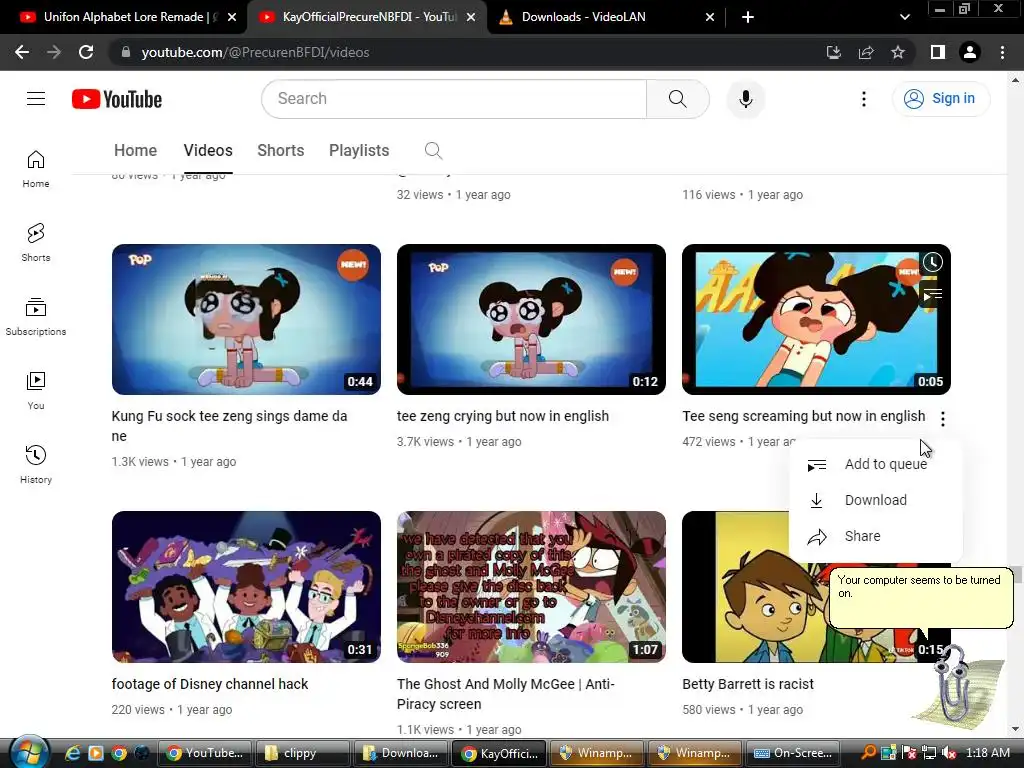Click '220 views' under Disney channel hack
The image size is (1024, 768).
tap(138, 709)
